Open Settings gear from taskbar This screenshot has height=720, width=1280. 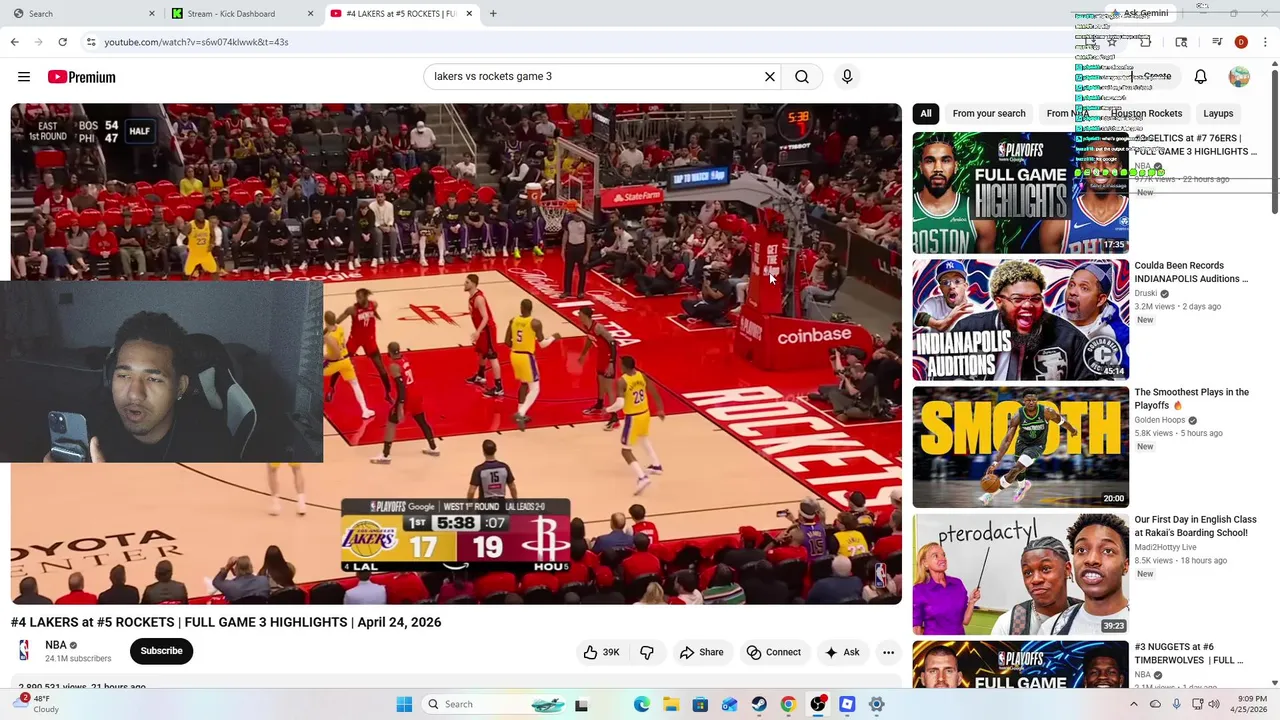tap(876, 704)
